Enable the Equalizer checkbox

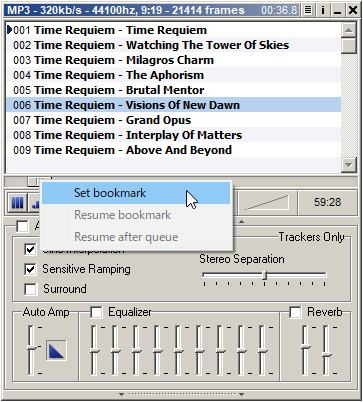96,312
